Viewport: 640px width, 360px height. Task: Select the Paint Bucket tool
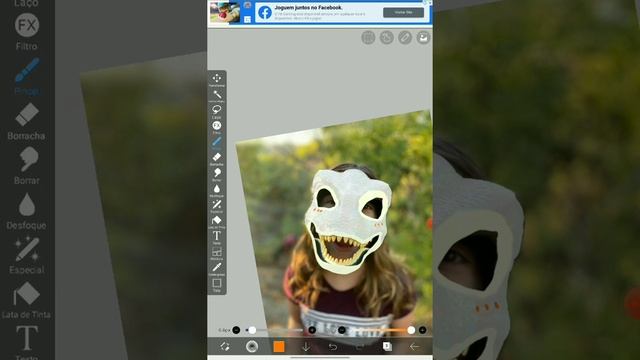coord(217,221)
